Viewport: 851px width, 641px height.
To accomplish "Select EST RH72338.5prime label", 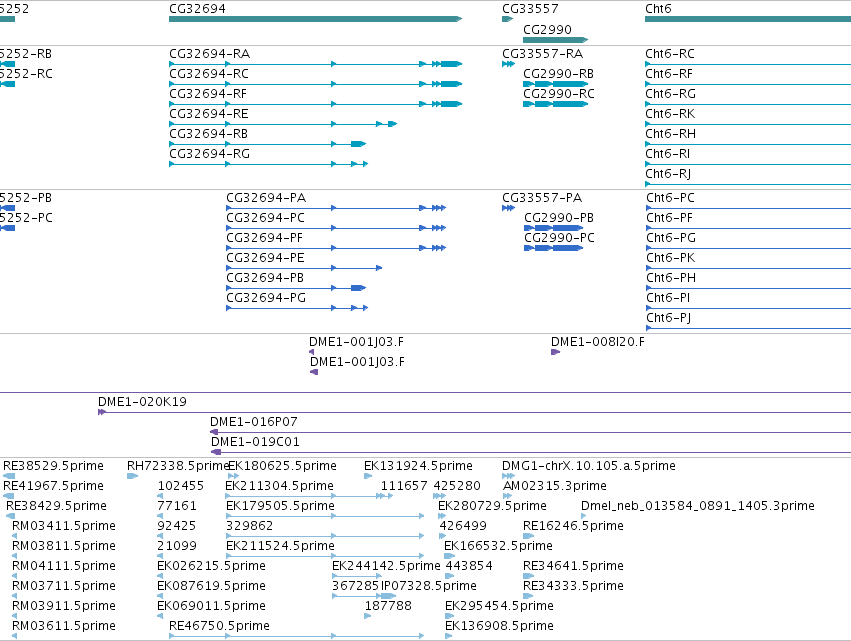I will coord(177,466).
